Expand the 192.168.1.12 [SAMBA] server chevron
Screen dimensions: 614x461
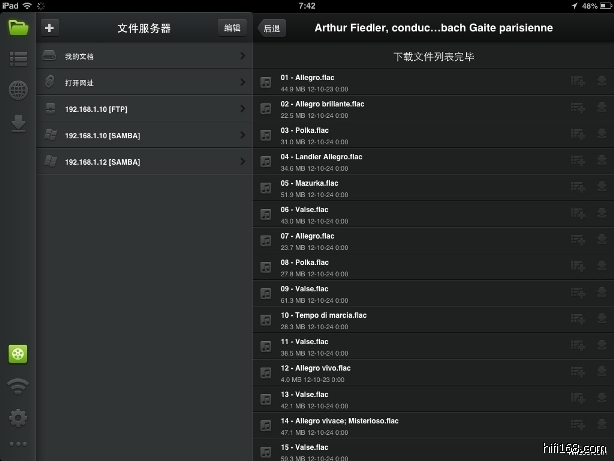243,161
